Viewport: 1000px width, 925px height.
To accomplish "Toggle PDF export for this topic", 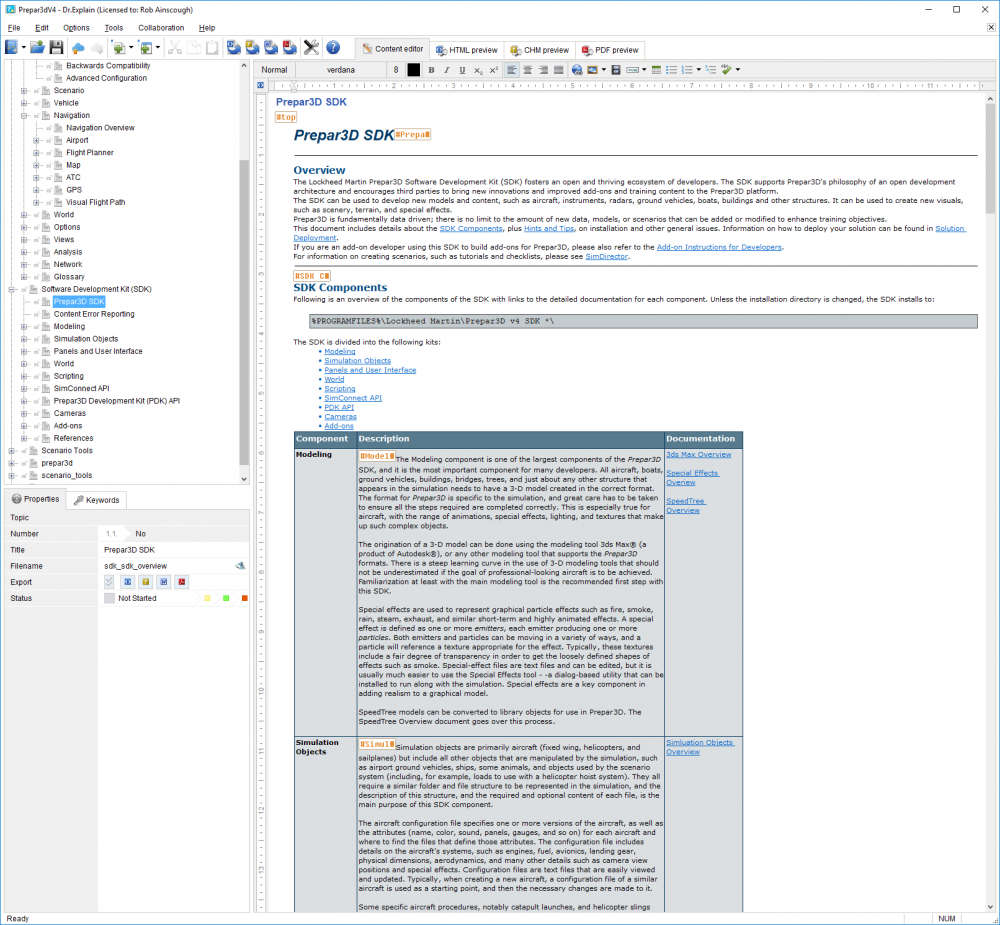I will tap(182, 582).
